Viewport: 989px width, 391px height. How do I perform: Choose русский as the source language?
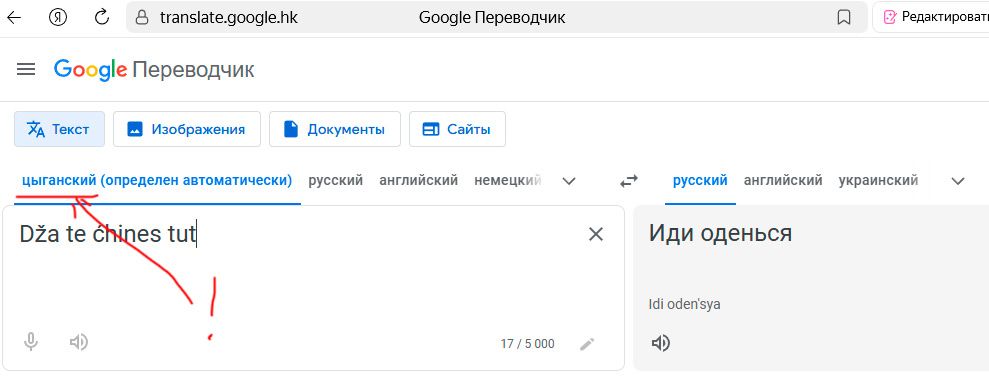pyautogui.click(x=336, y=181)
